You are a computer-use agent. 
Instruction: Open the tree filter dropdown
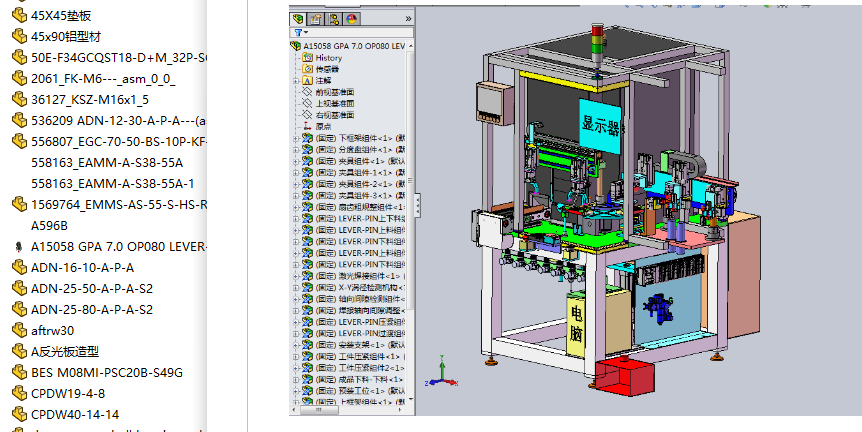298,32
